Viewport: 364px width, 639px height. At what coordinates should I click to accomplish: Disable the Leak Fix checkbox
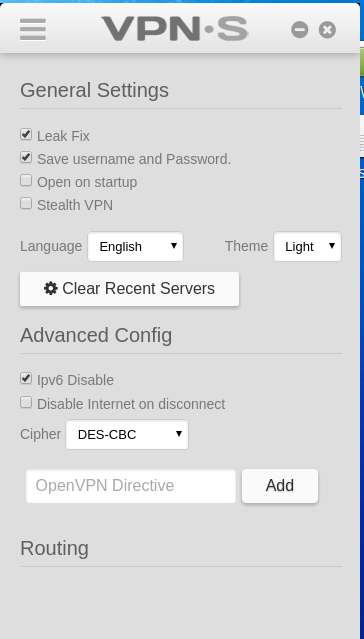tap(26, 134)
